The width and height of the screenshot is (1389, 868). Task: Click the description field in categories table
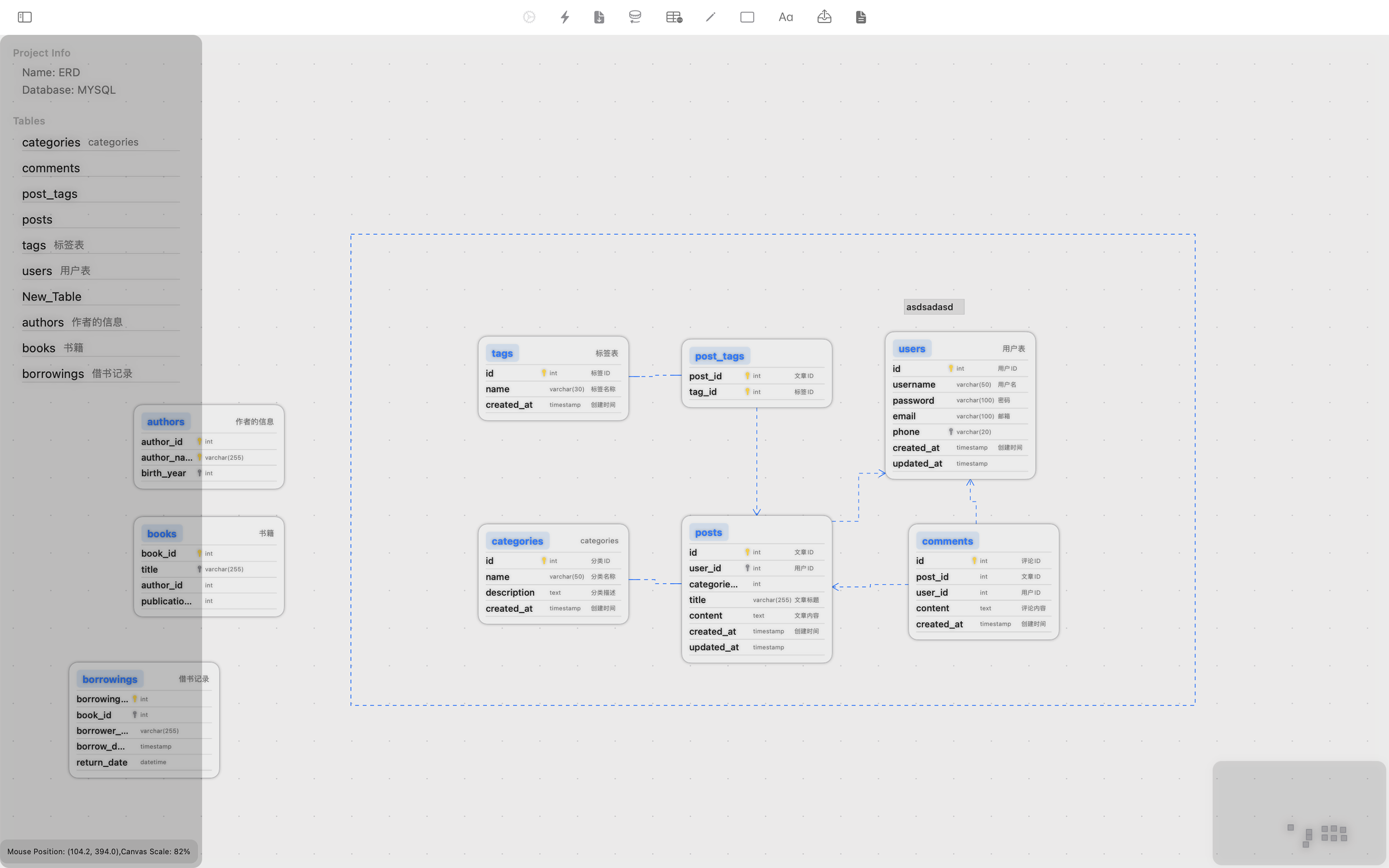[x=553, y=593]
